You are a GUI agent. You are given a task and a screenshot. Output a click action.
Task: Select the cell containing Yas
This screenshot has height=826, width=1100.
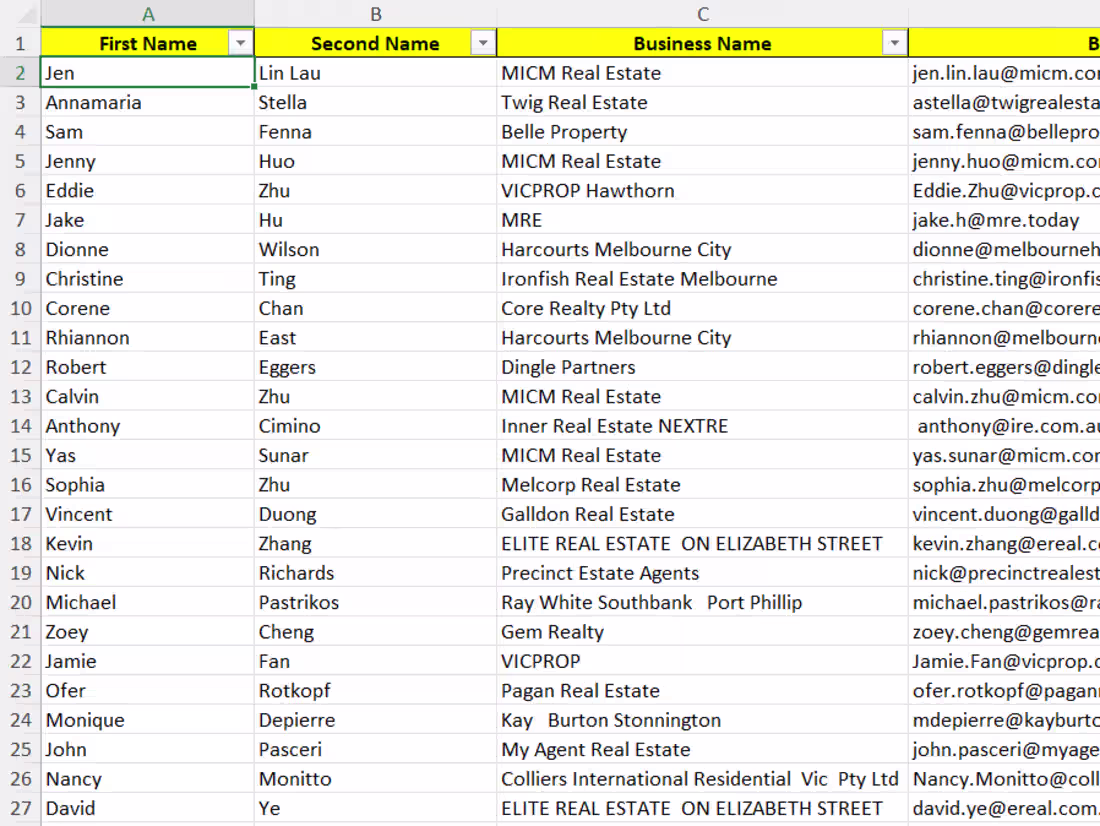tap(147, 455)
